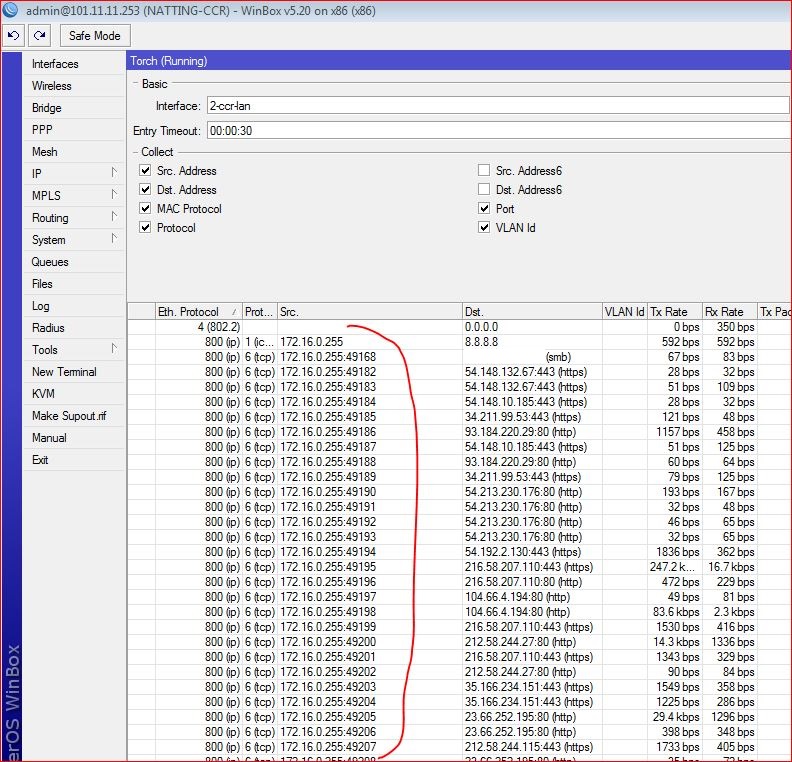792x762 pixels.
Task: Sort by Tx Rate column header
Action: 674,312
